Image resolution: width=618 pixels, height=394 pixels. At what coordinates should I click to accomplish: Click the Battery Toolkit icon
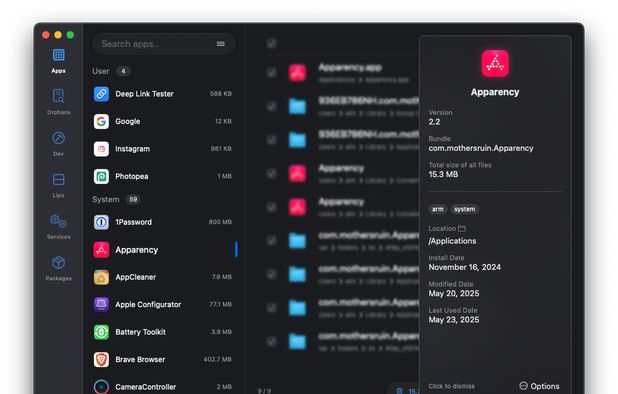(101, 332)
